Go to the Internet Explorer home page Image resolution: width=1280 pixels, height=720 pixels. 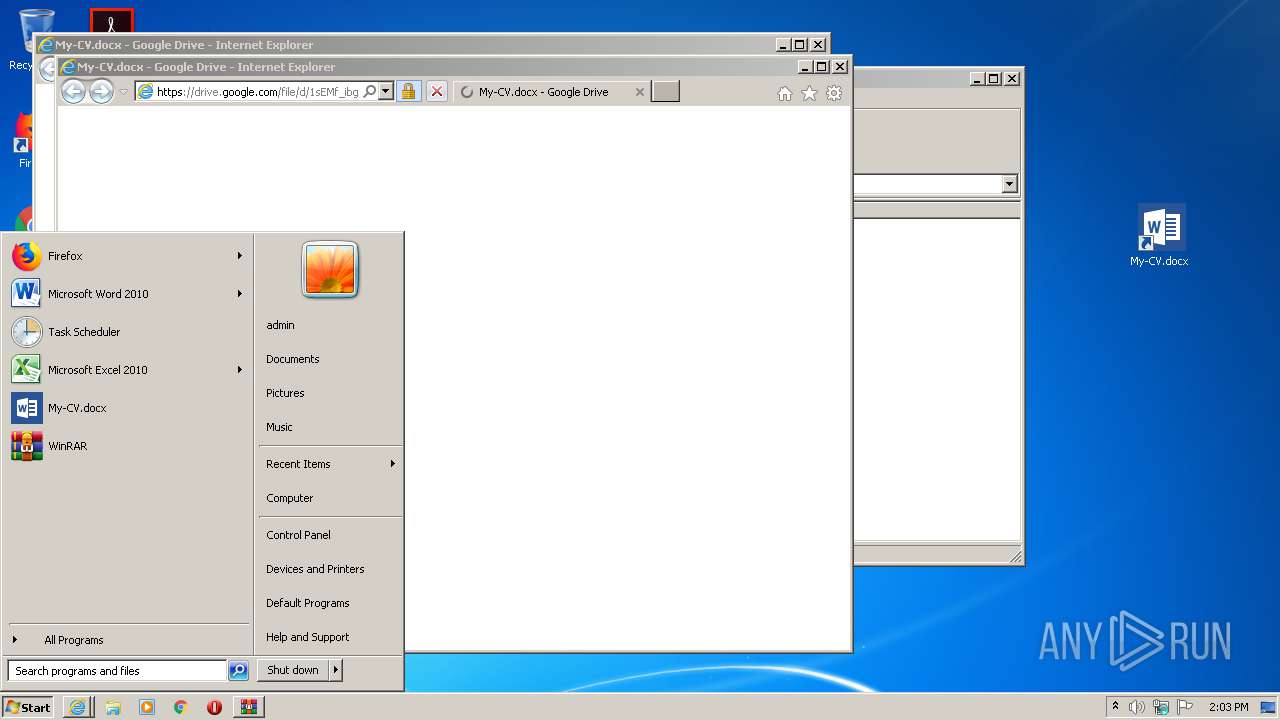tap(785, 93)
